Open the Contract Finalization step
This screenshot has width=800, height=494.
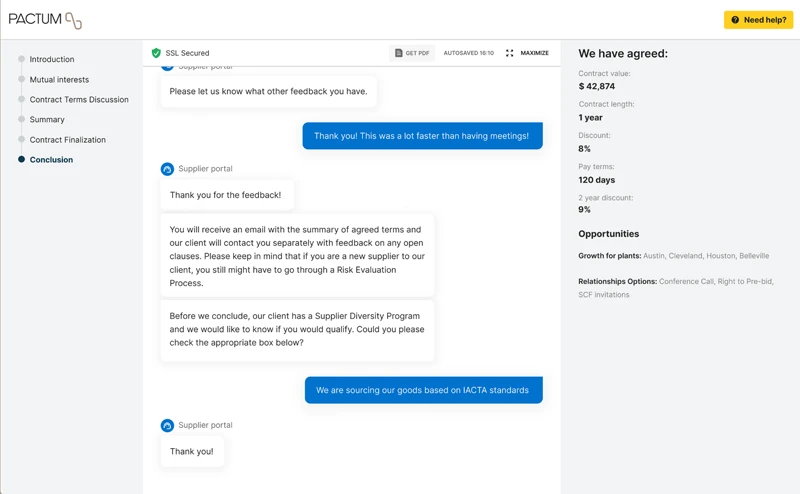tap(67, 140)
